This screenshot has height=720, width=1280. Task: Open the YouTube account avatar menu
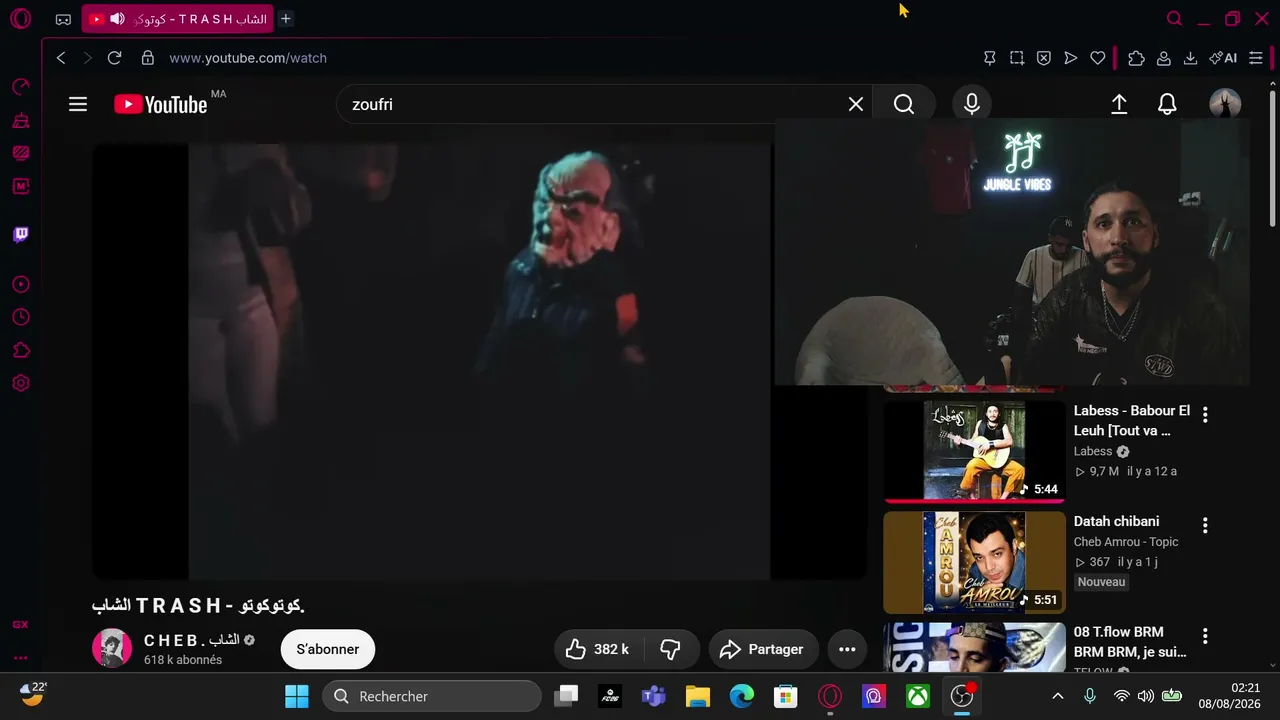coord(1225,104)
